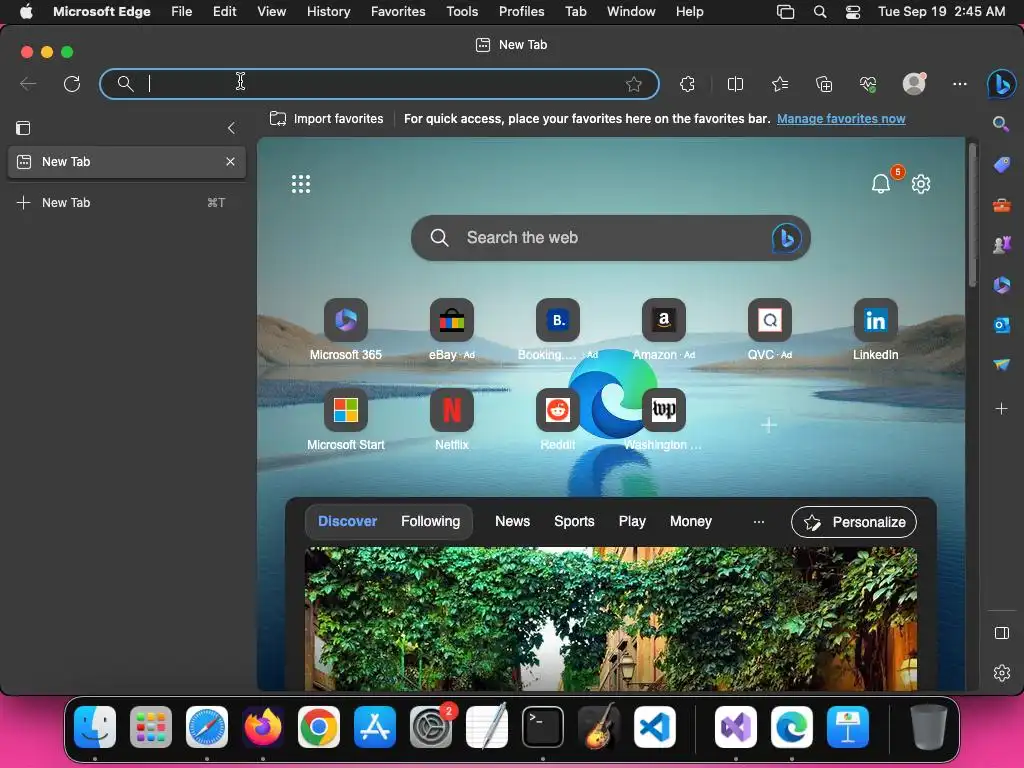Launch Visual Studio Code from Dock
Screen dimensions: 1024x768
tap(655, 727)
